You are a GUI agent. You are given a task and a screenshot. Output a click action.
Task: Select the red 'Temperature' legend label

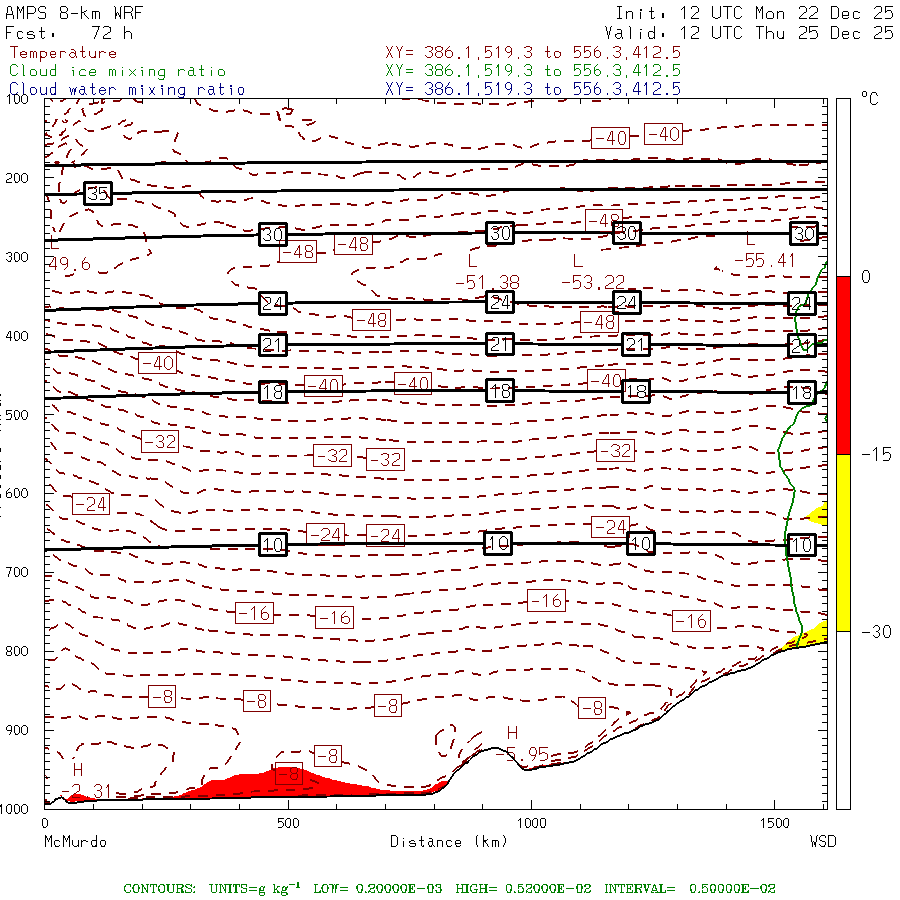pyautogui.click(x=63, y=53)
